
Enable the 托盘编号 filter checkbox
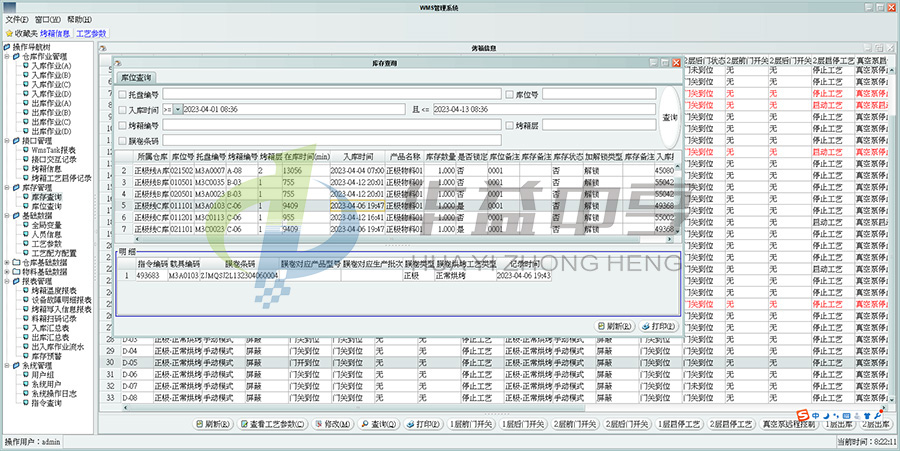pos(121,93)
